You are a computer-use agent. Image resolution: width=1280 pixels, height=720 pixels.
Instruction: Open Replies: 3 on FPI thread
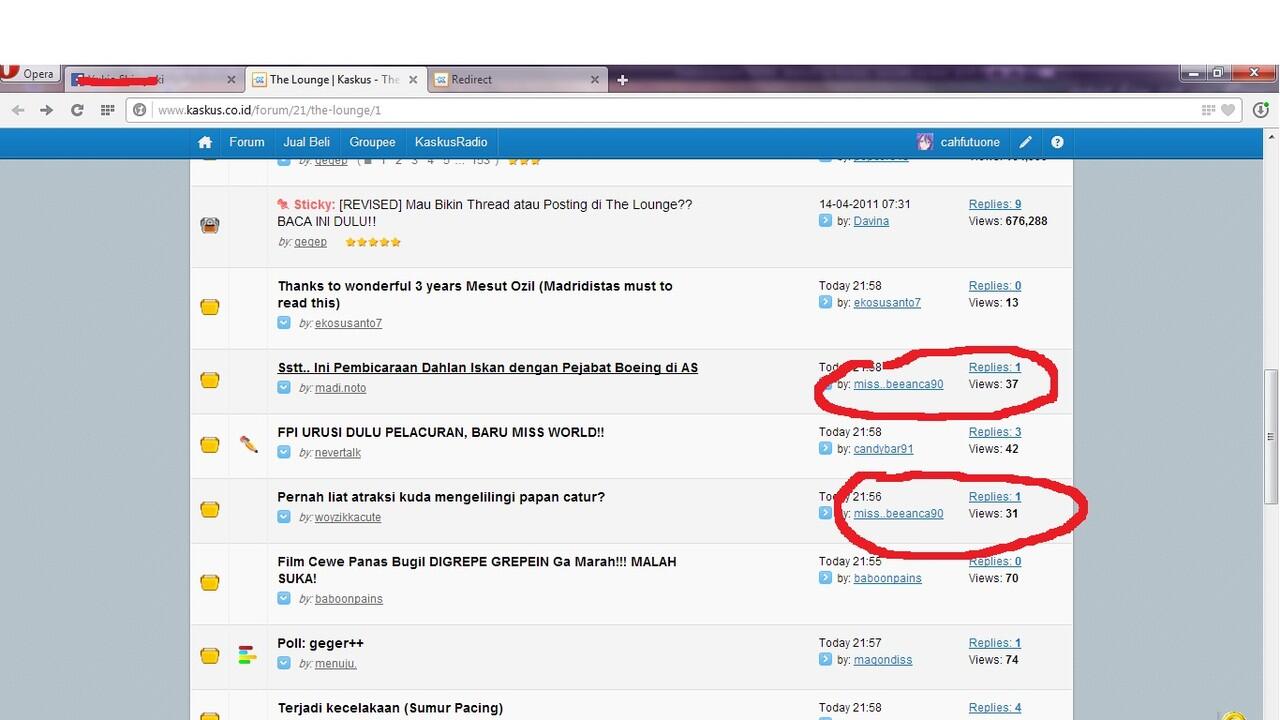click(995, 432)
